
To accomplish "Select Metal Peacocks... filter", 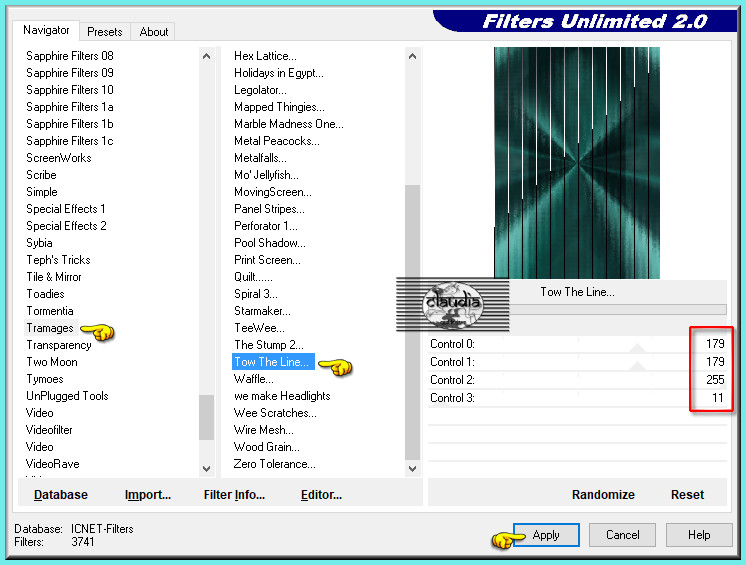I will click(277, 141).
